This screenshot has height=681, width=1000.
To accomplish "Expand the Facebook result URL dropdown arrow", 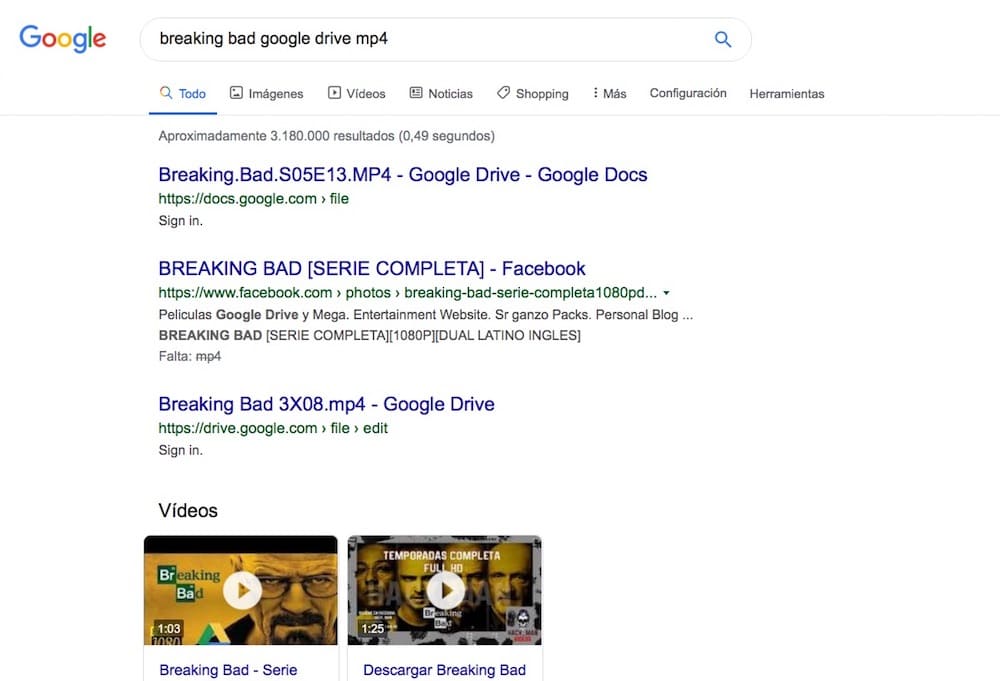I will click(666, 293).
